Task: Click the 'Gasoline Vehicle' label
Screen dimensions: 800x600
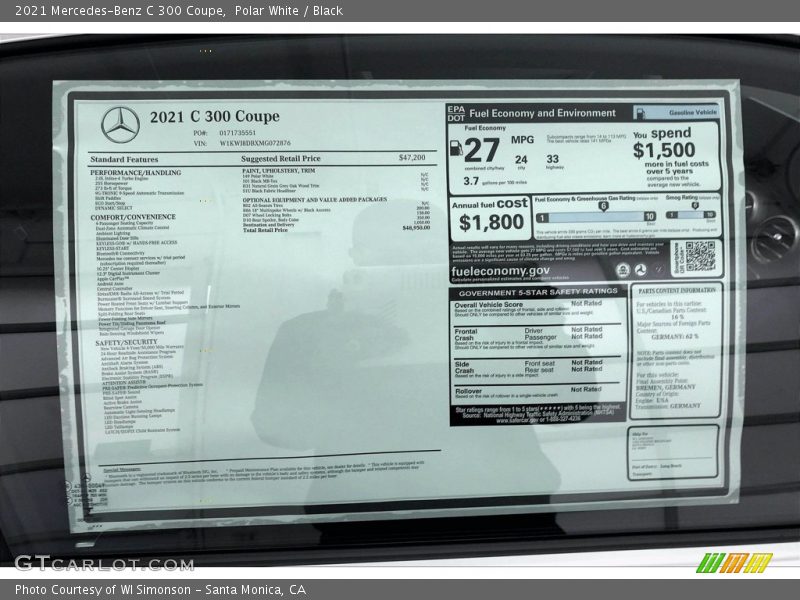Action: tap(692, 112)
